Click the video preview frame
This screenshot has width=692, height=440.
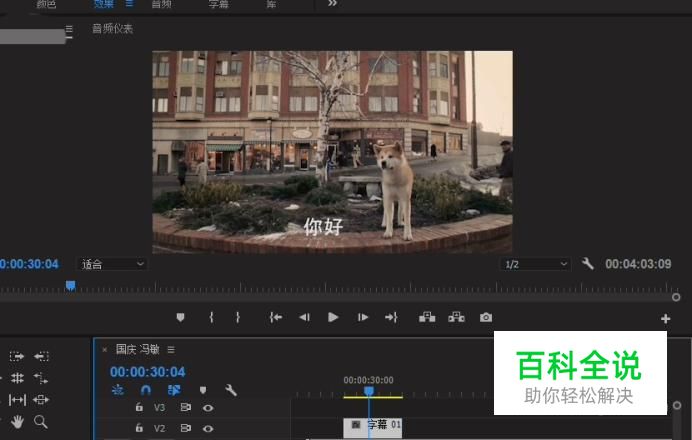click(332, 152)
